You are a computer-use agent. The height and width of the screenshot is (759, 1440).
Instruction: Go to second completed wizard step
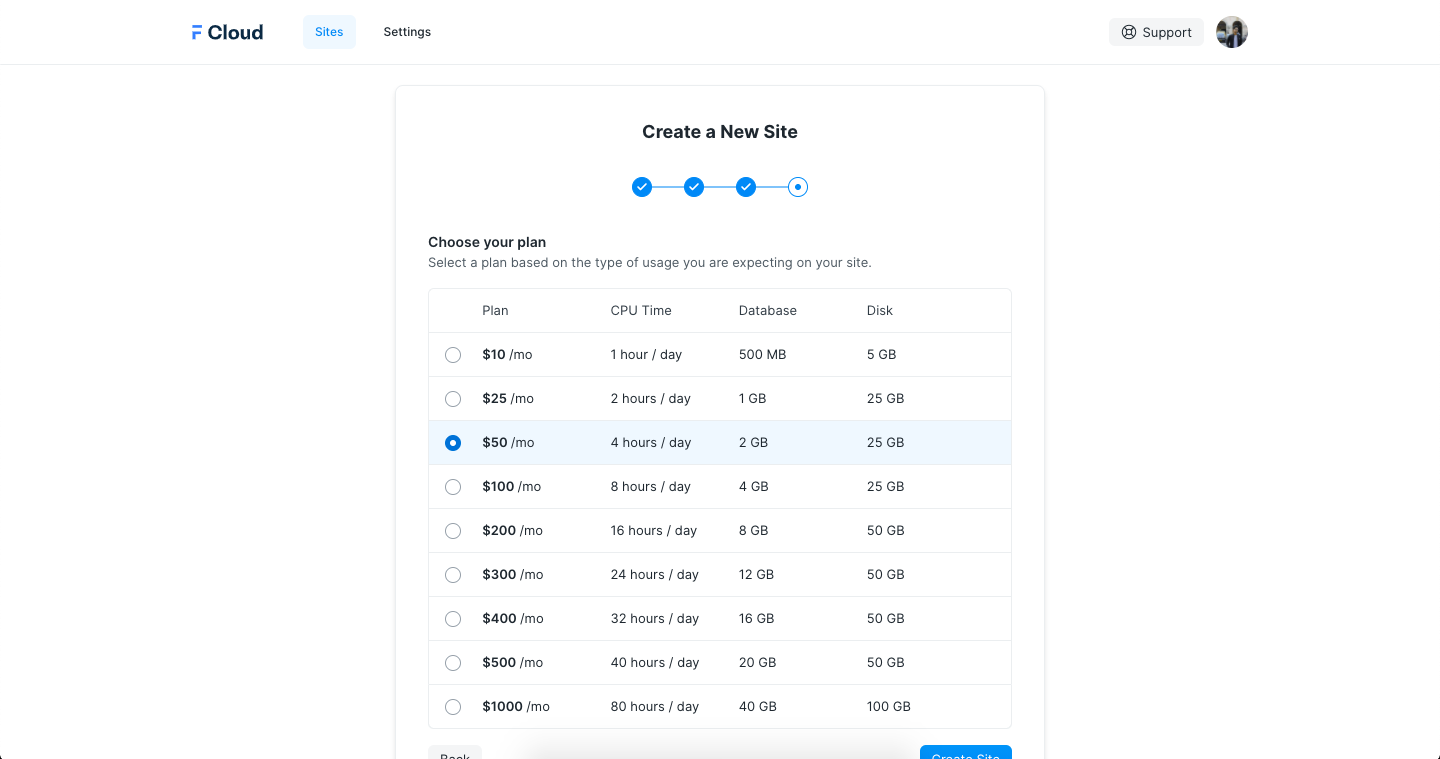pos(694,187)
